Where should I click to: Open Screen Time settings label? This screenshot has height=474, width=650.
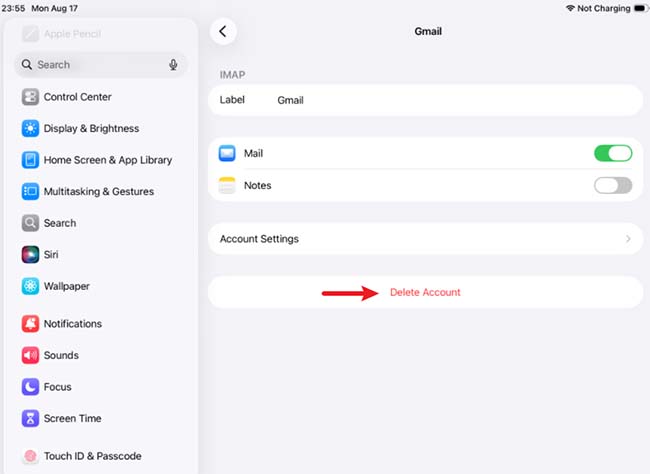click(72, 418)
